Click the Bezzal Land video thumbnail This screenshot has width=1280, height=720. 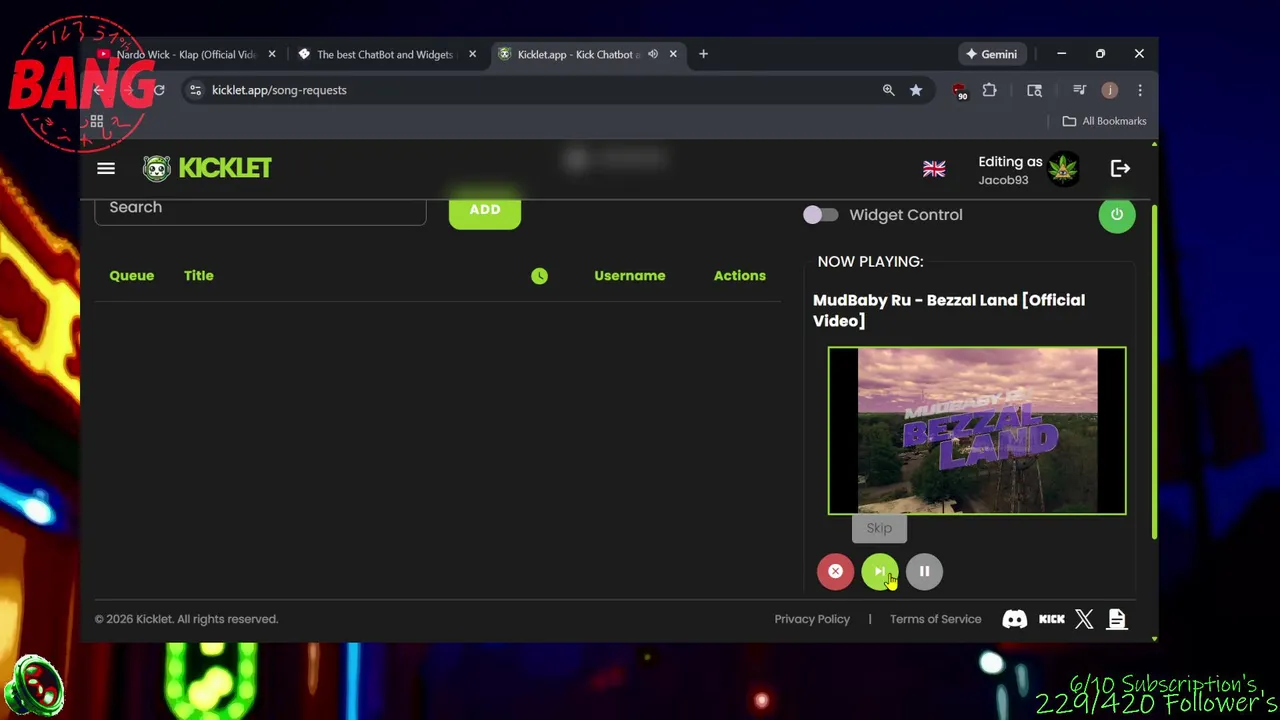point(977,430)
